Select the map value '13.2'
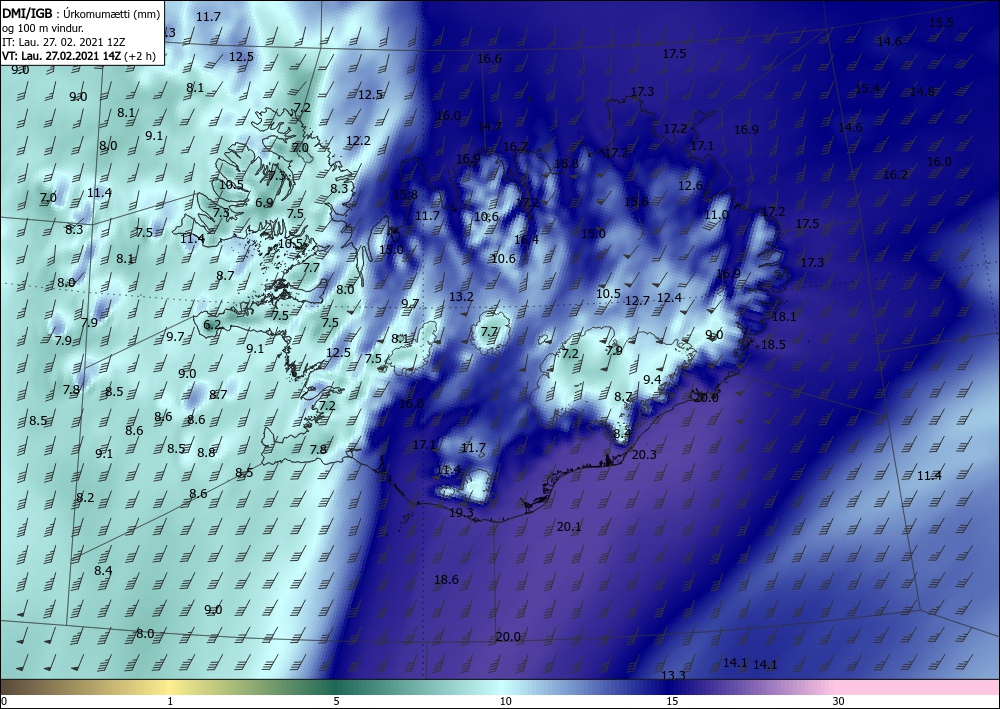This screenshot has width=1000, height=709. 461,296
